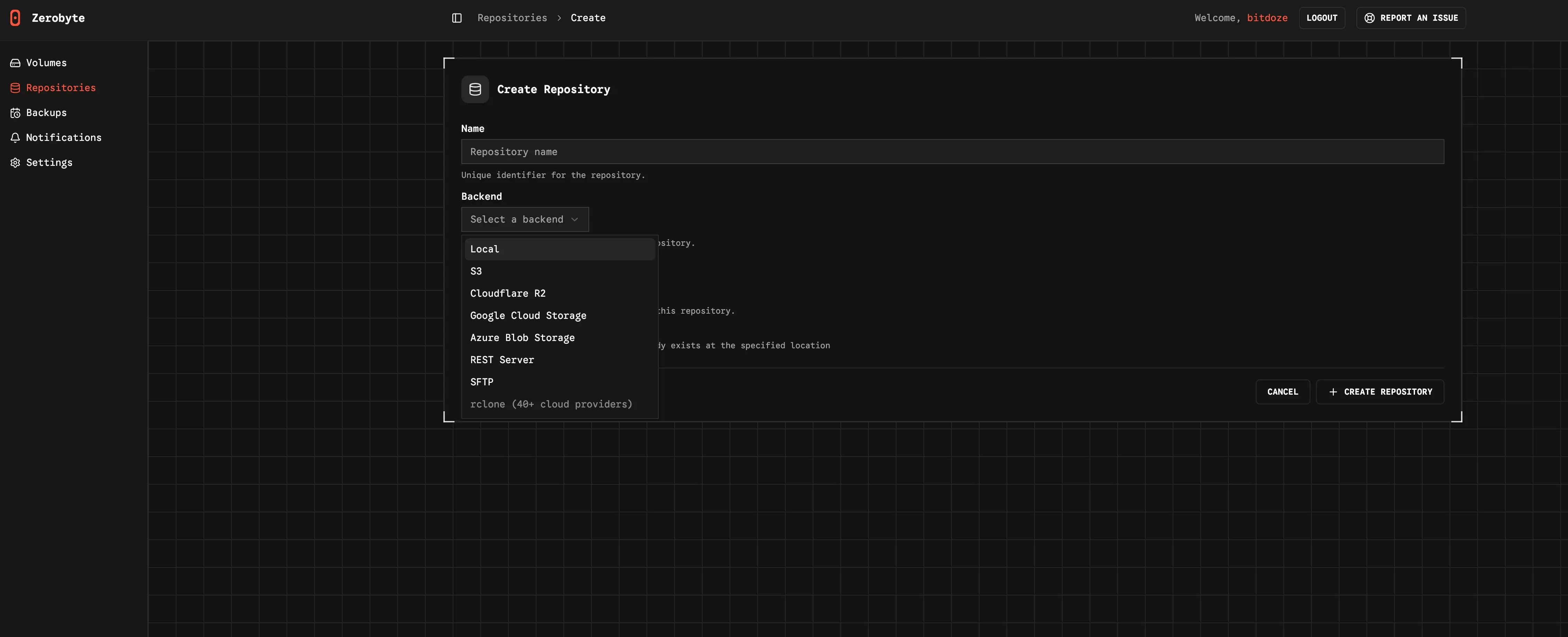Open the Select a backend dropdown
Screen dimensions: 1568x637
pos(524,219)
